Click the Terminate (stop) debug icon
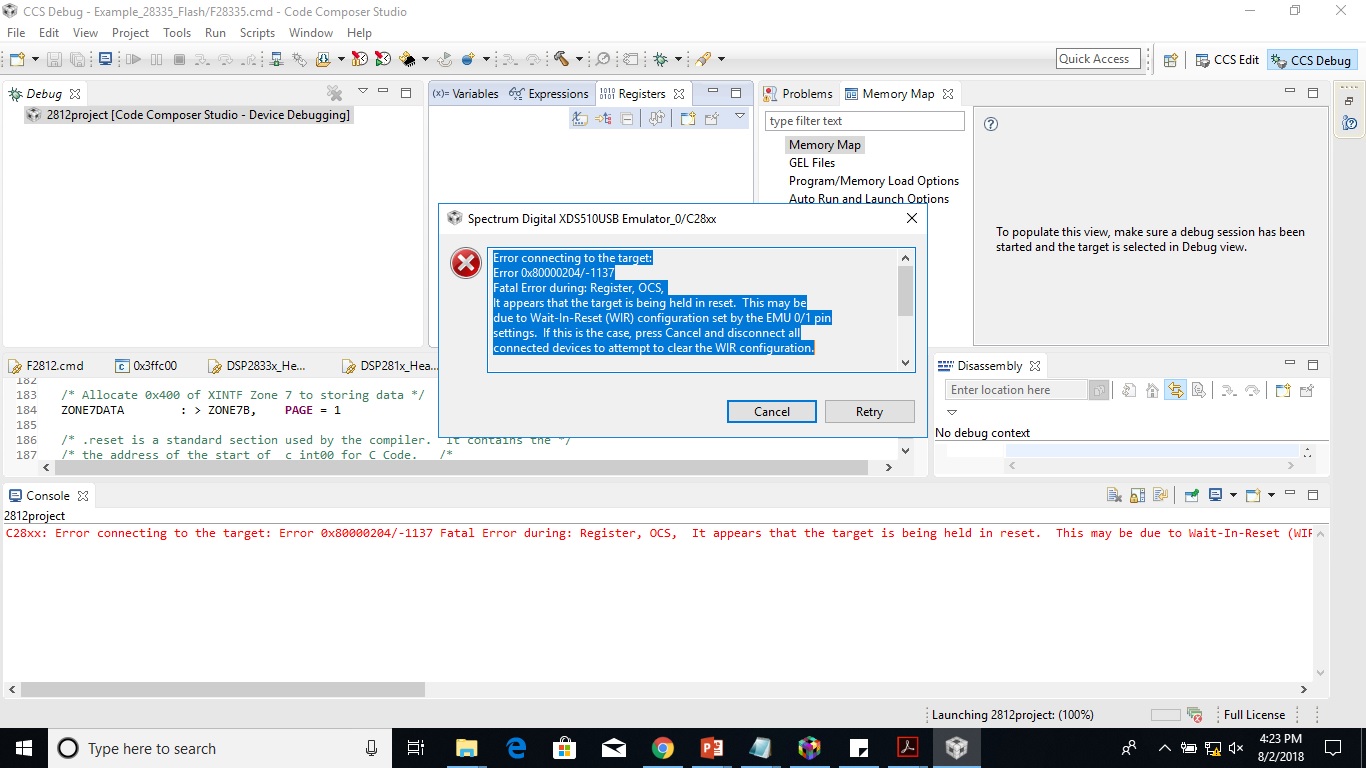 (179, 60)
